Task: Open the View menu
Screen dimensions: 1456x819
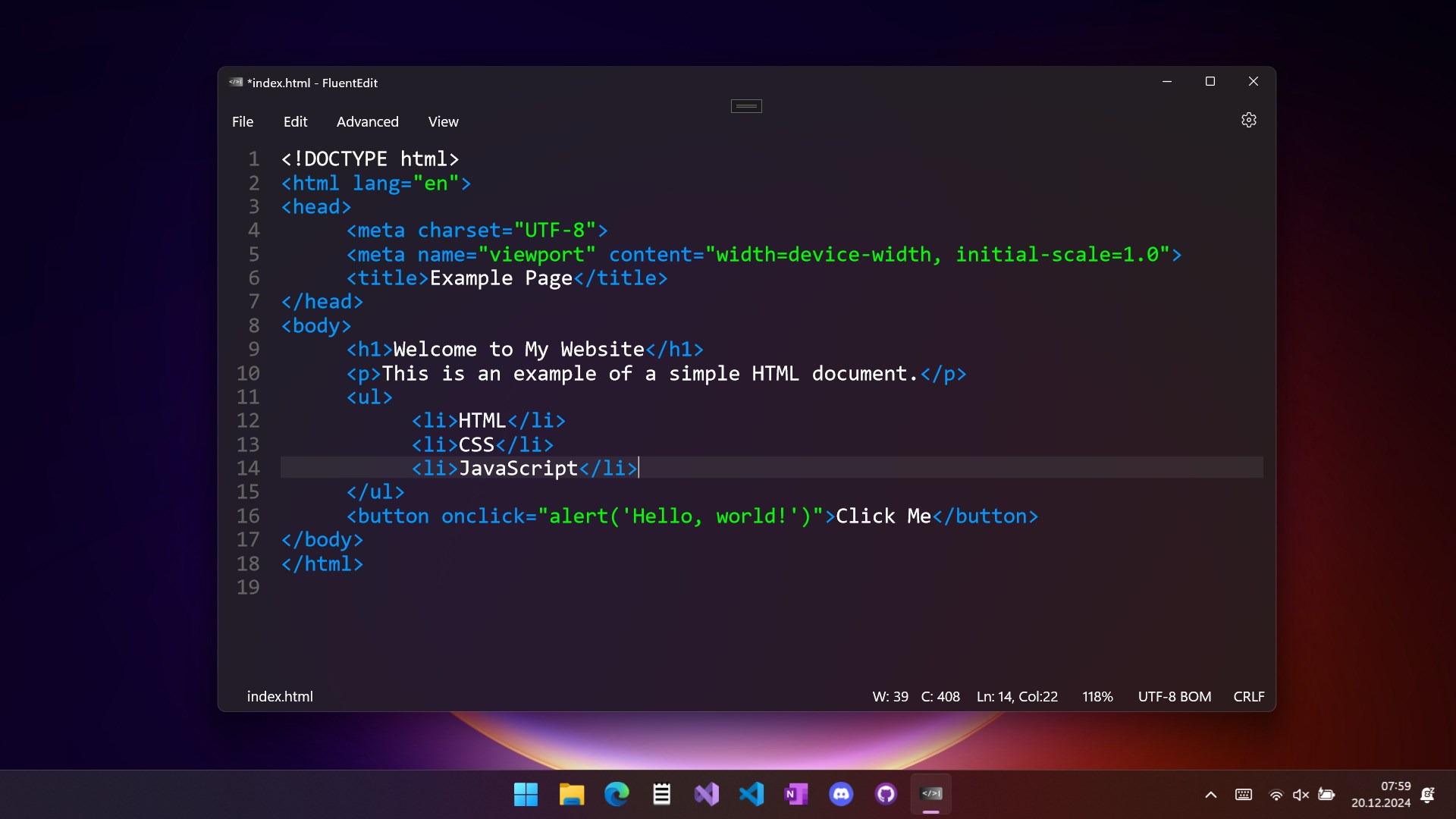Action: tap(443, 122)
